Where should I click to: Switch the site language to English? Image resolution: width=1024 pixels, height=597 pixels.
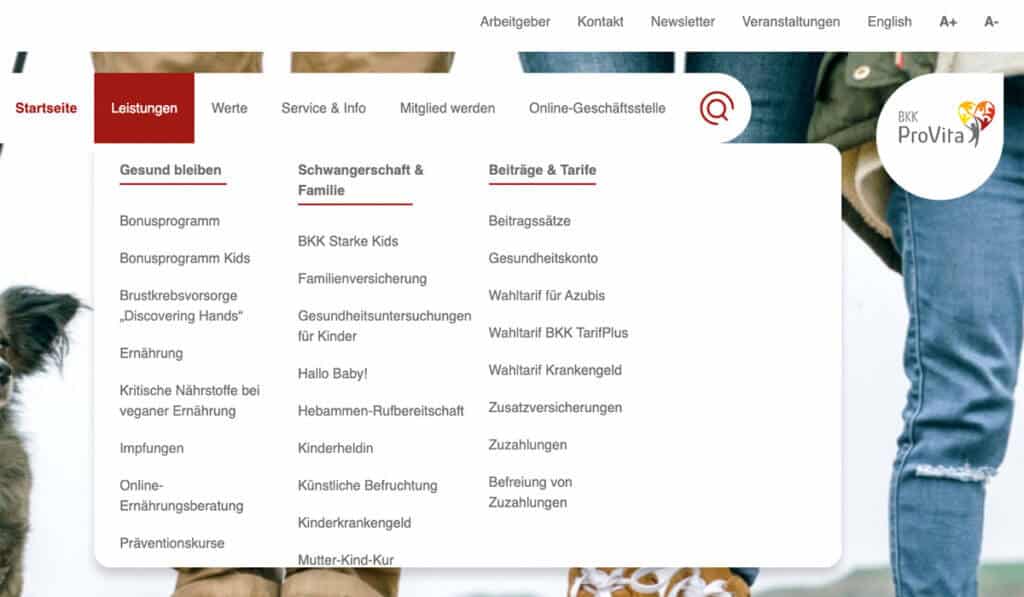click(x=889, y=21)
